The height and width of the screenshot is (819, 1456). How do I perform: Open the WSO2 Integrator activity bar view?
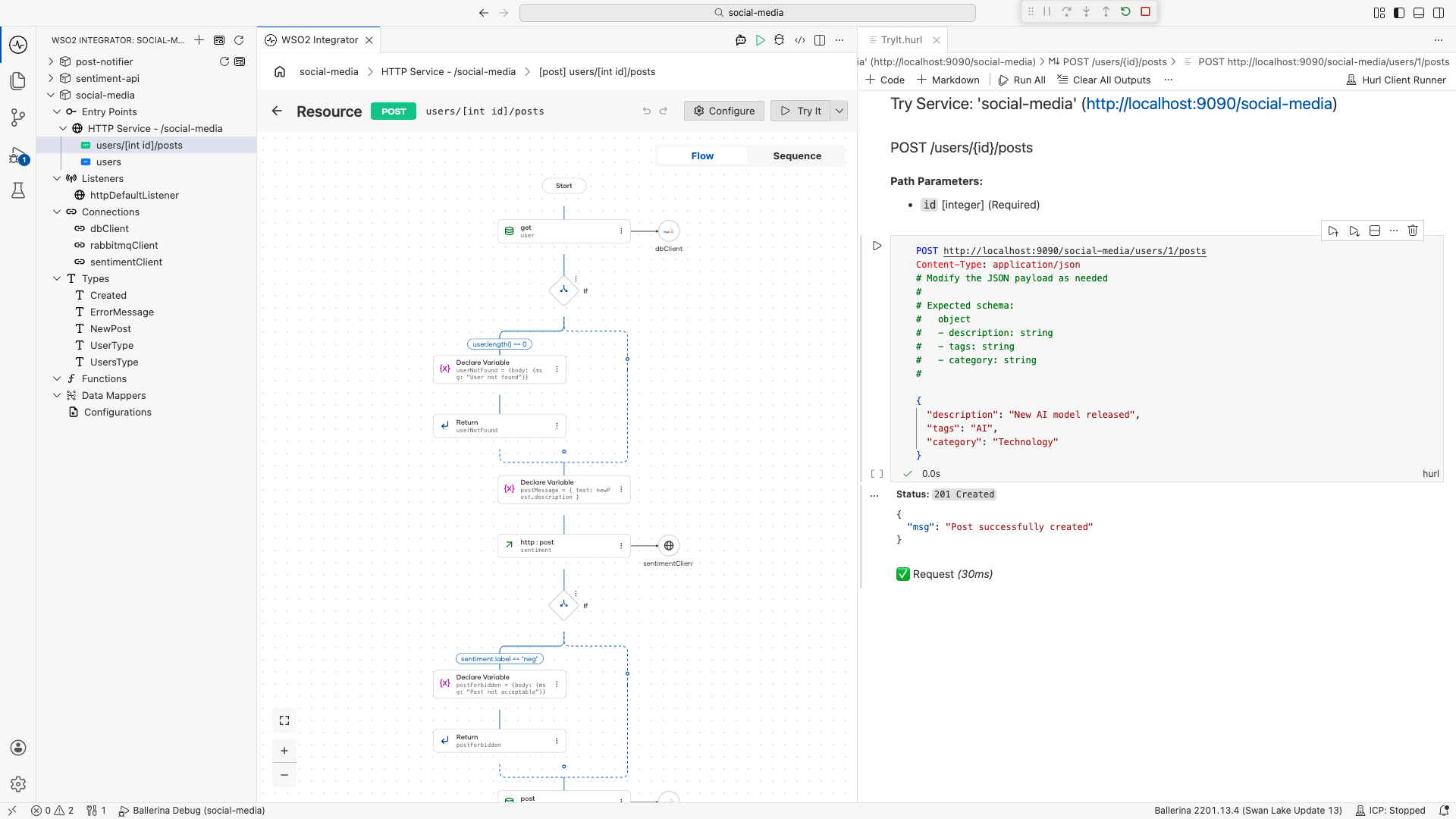(18, 45)
